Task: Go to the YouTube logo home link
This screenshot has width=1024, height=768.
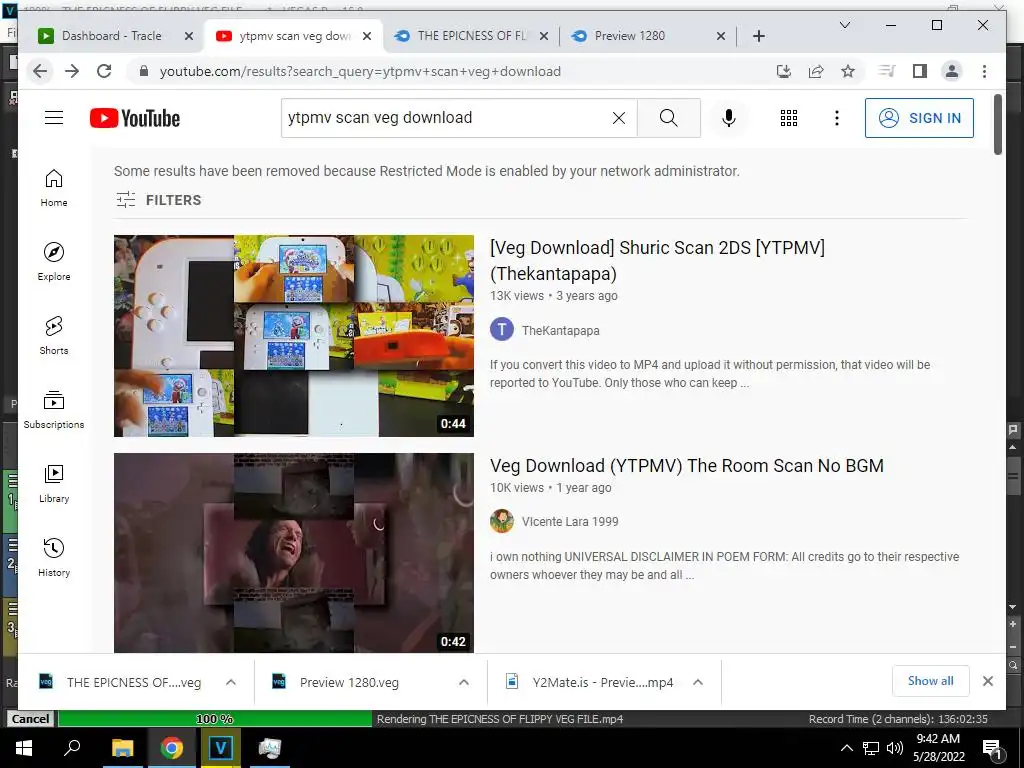Action: (135, 118)
